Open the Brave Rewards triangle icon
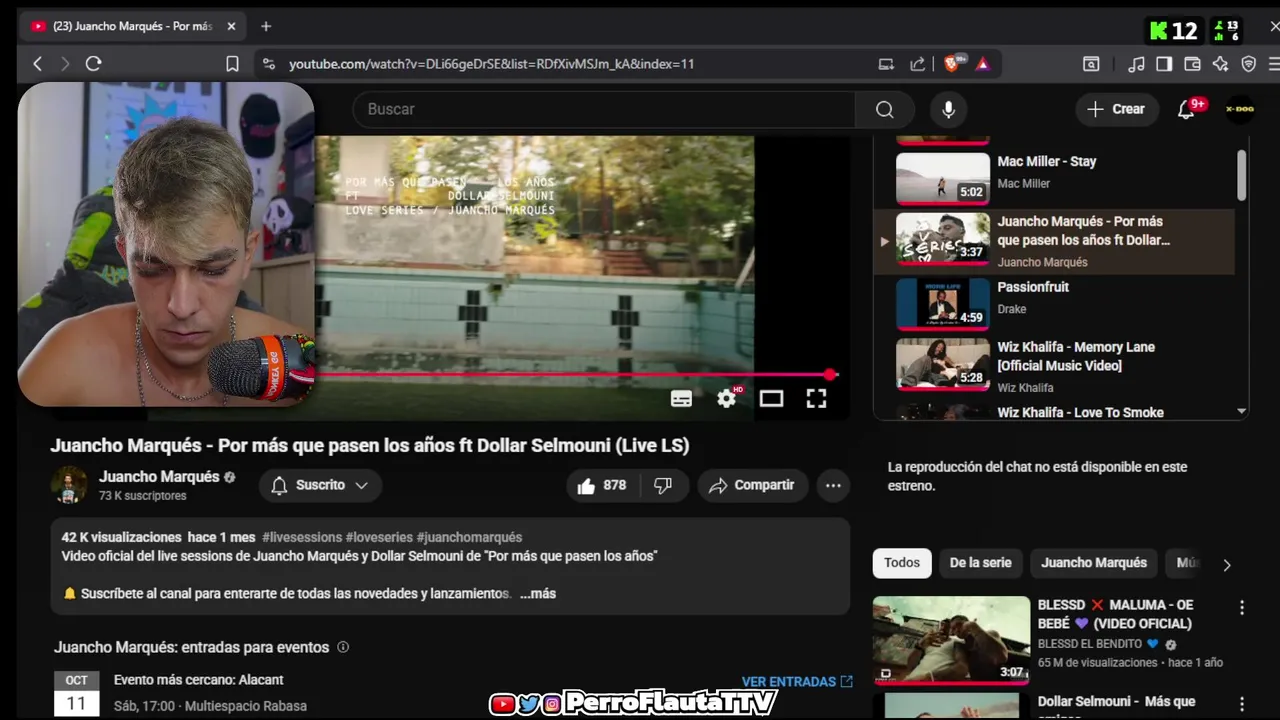1280x720 pixels. coord(982,64)
